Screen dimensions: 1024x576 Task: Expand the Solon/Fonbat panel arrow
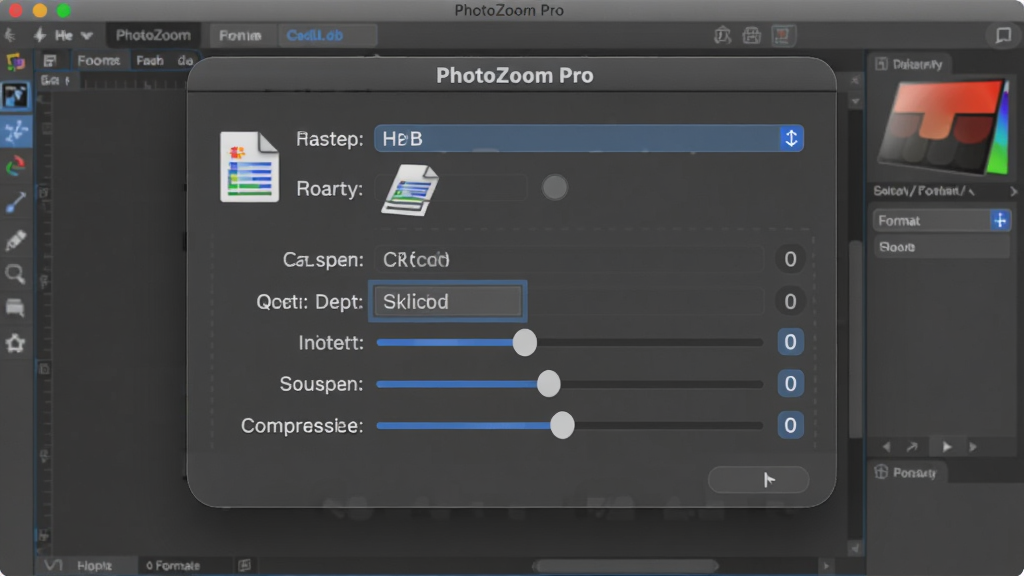tap(1013, 191)
